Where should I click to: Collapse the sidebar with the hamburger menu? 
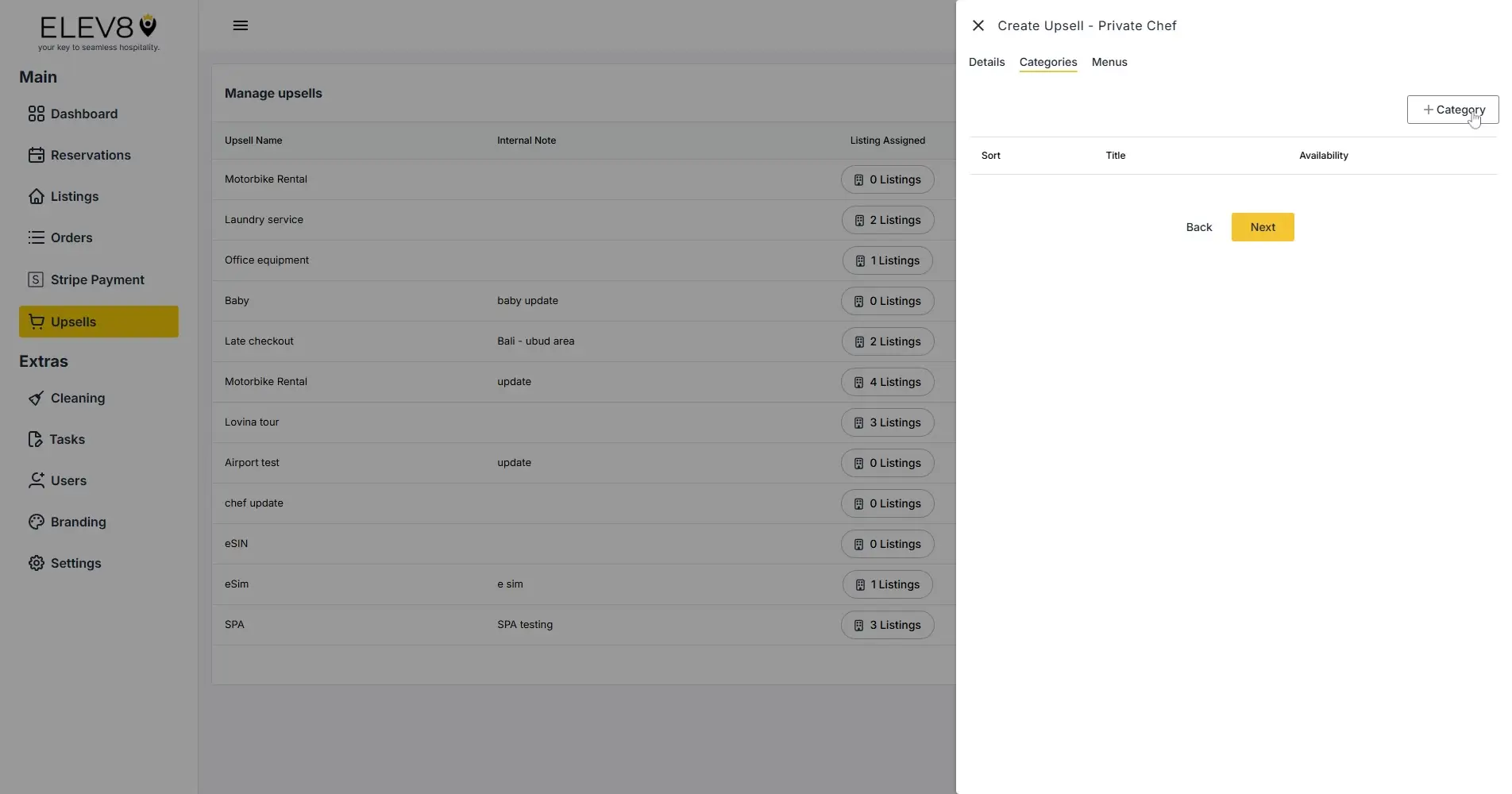tap(241, 25)
